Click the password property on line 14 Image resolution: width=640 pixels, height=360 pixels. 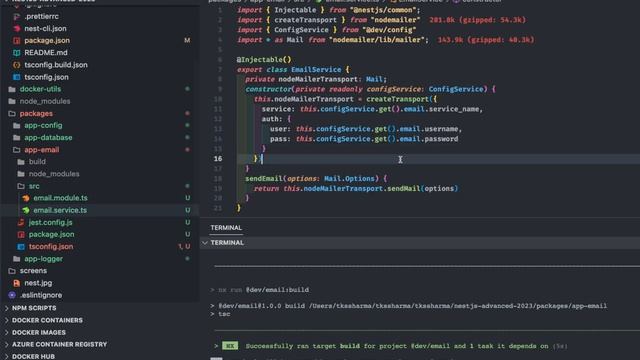(x=441, y=139)
